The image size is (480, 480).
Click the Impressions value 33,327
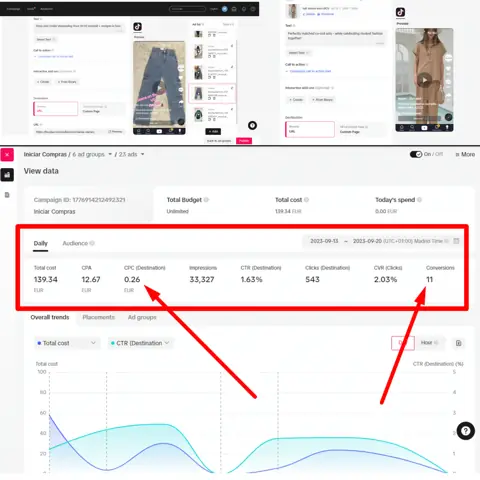point(202,279)
